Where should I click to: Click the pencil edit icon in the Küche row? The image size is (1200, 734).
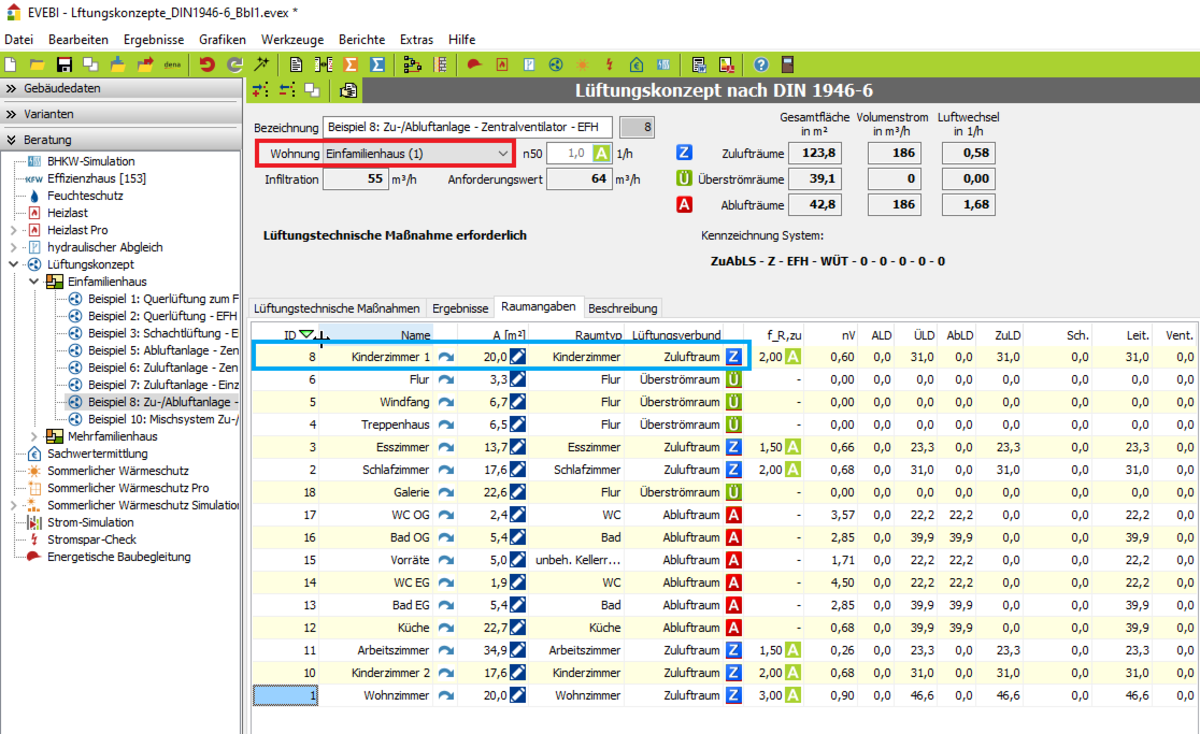[x=518, y=628]
